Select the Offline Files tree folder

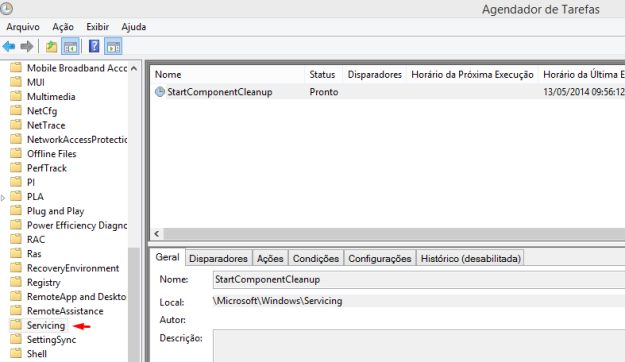(51, 154)
